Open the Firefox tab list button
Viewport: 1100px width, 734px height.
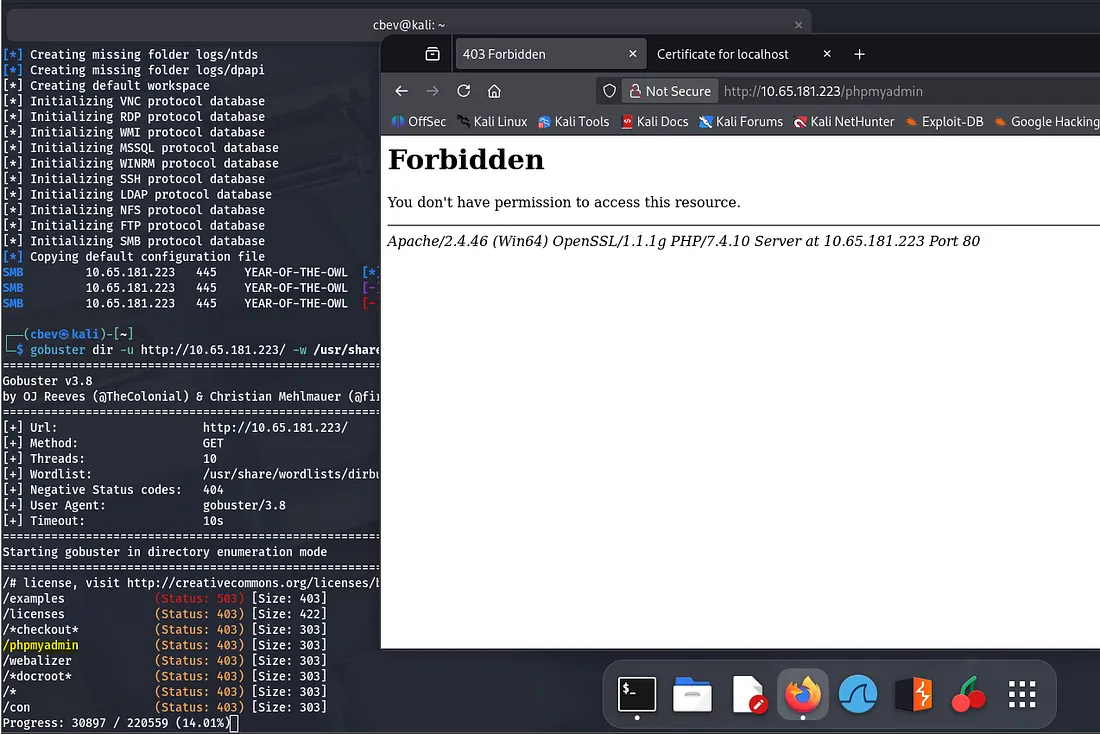click(432, 54)
